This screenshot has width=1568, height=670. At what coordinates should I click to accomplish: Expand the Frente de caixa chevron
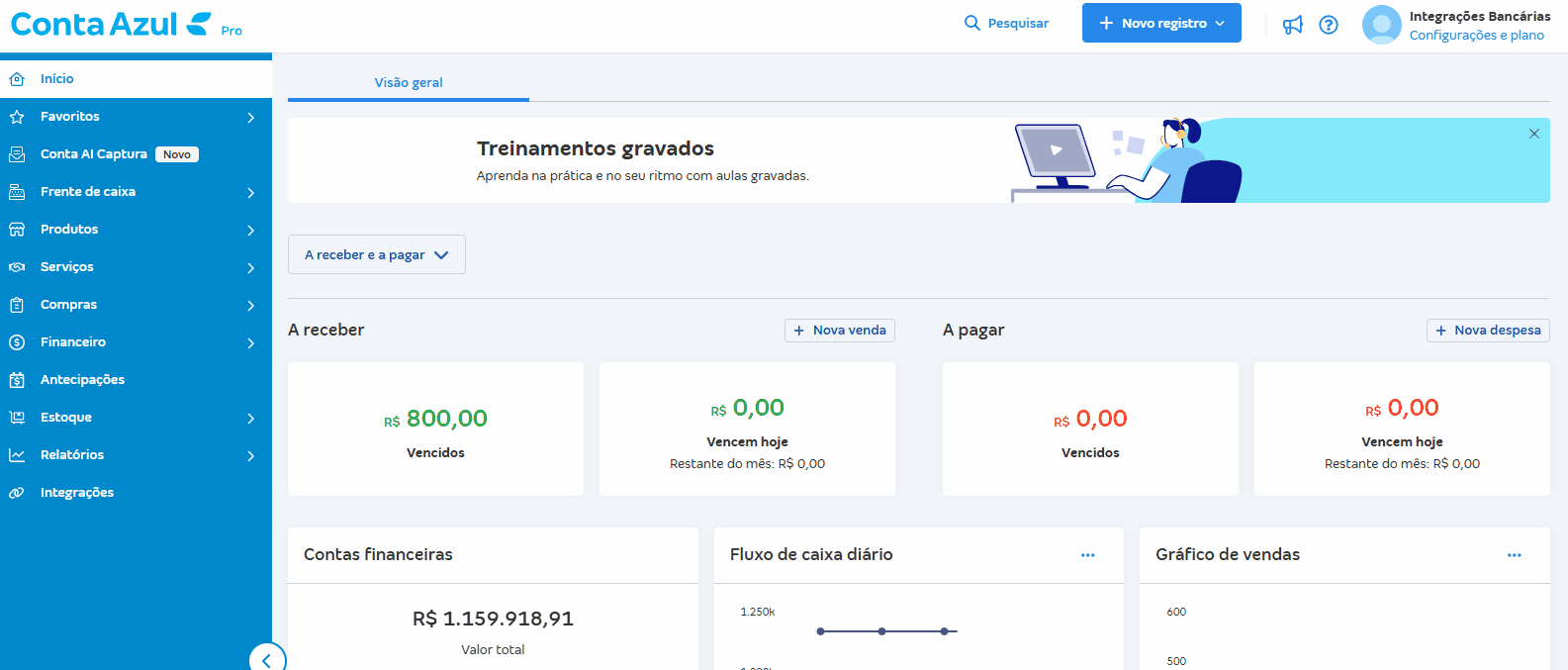[251, 193]
